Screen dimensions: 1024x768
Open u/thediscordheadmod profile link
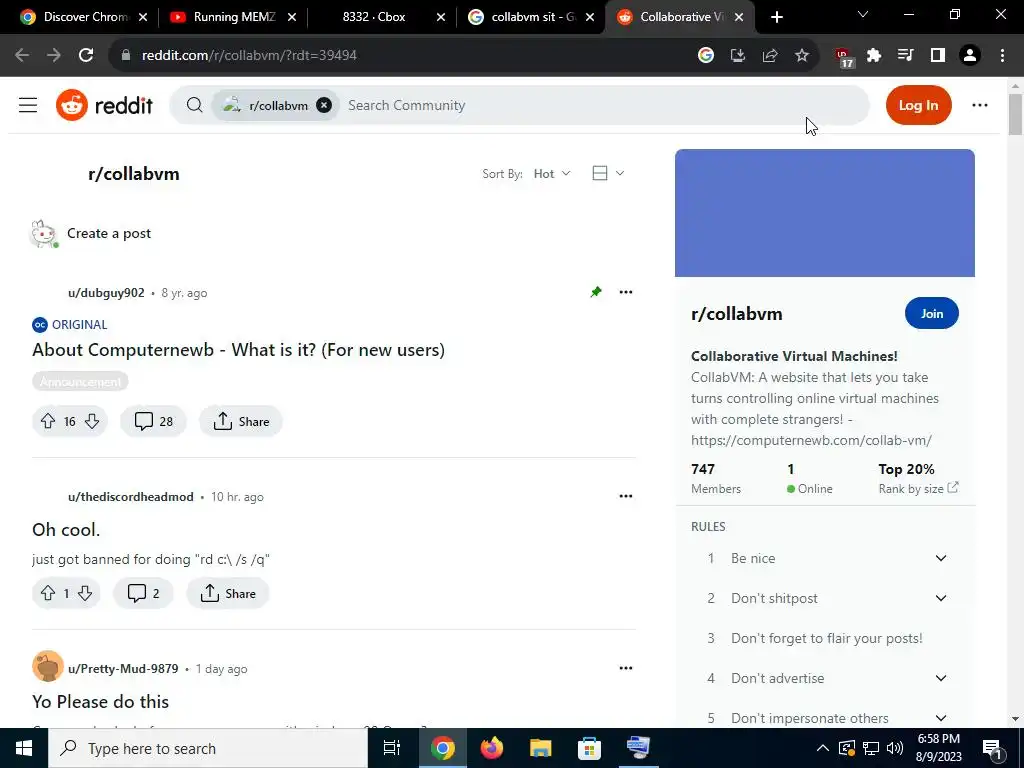pos(131,496)
